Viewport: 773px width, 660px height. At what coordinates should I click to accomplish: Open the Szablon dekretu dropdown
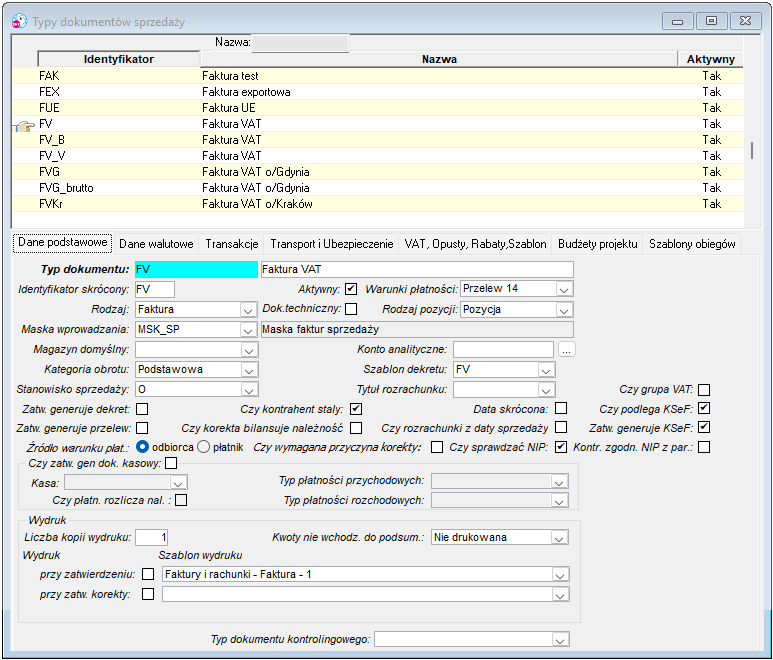(x=546, y=371)
